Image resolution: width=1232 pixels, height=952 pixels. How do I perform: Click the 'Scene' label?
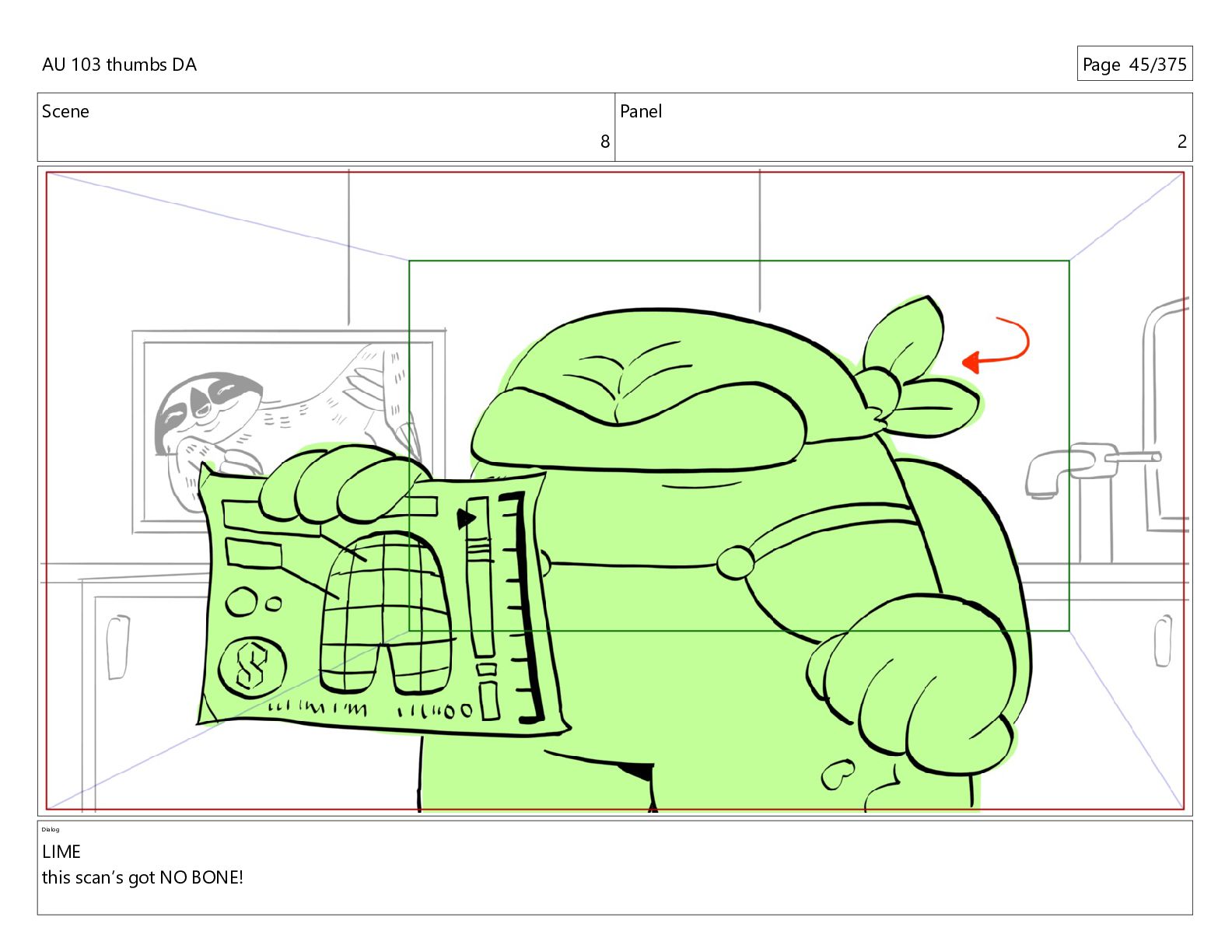click(65, 111)
